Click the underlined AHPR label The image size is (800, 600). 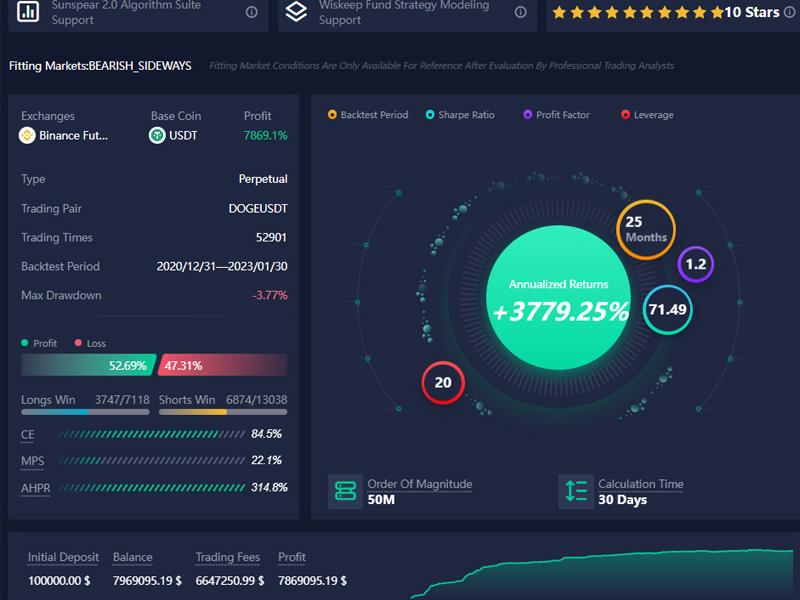tap(35, 488)
